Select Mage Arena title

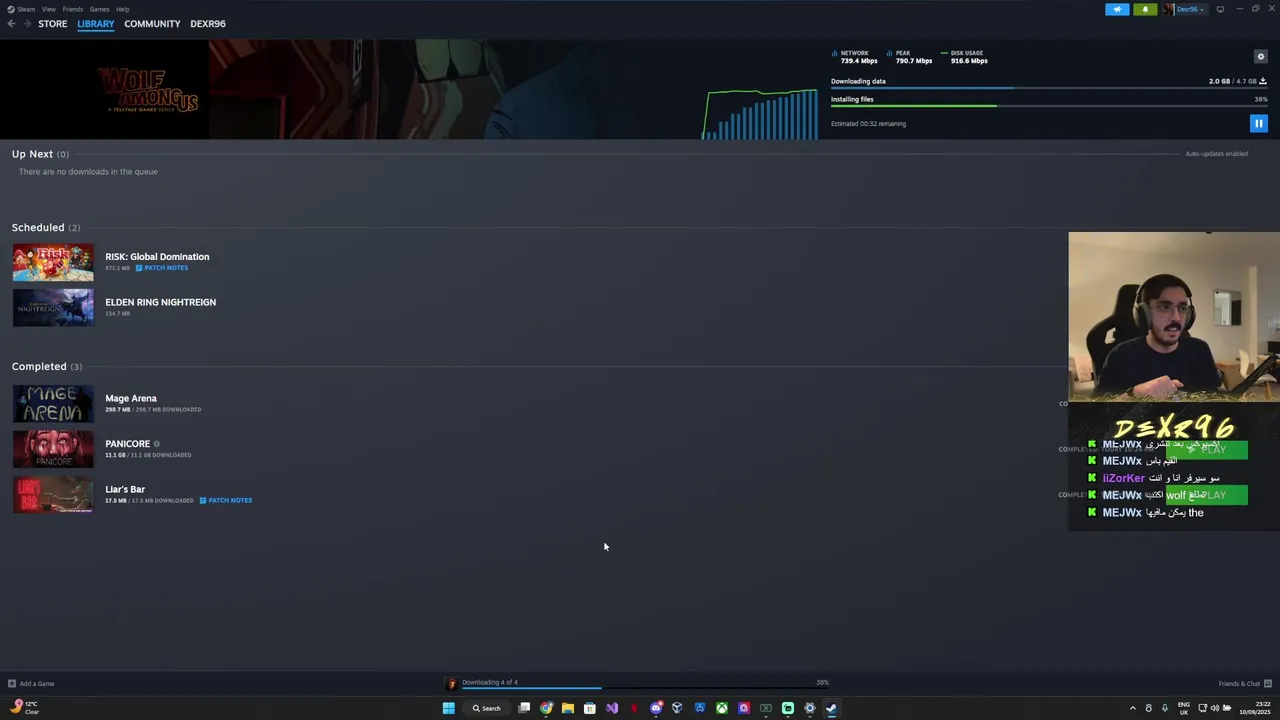pyautogui.click(x=131, y=398)
